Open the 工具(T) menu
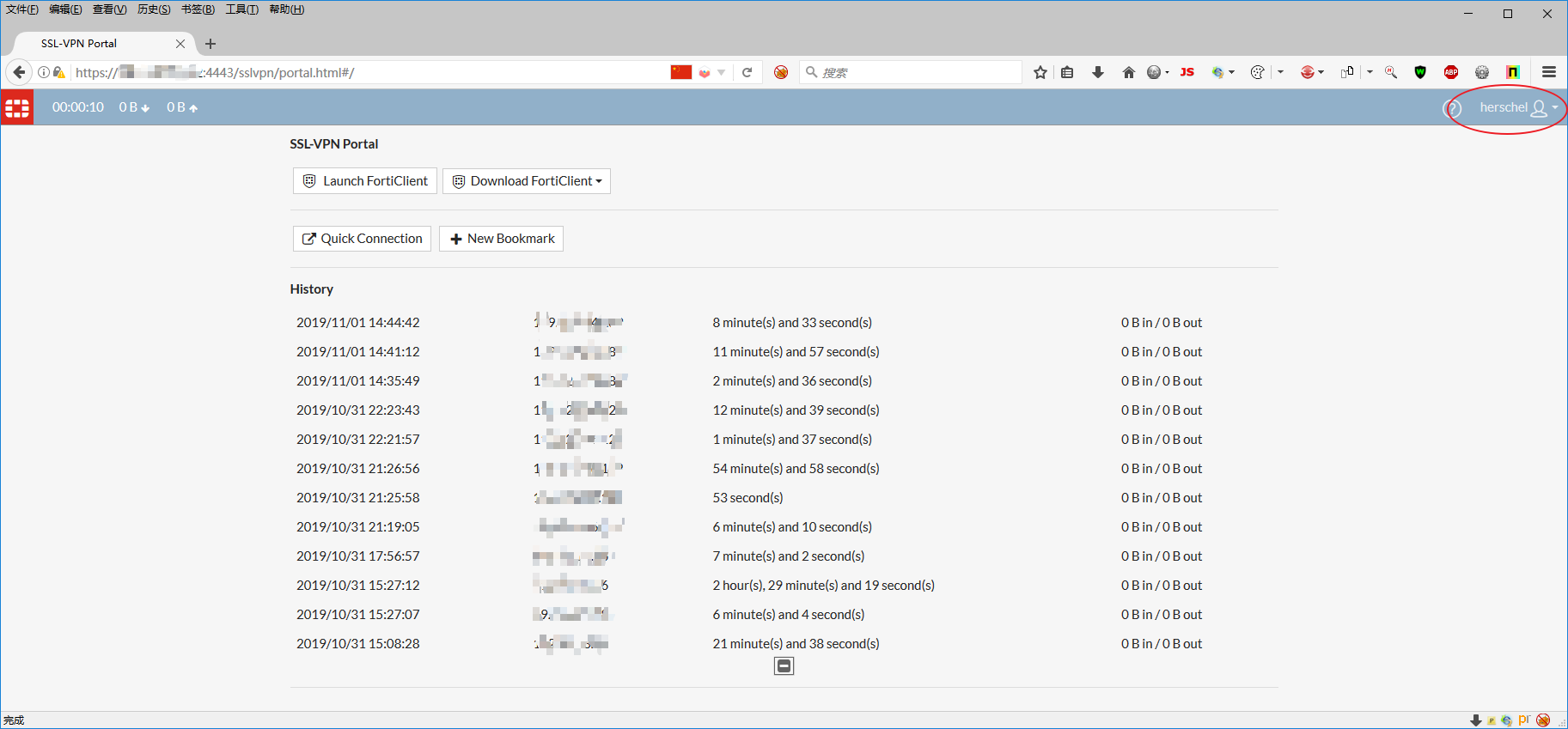Image resolution: width=1568 pixels, height=729 pixels. 241,9
